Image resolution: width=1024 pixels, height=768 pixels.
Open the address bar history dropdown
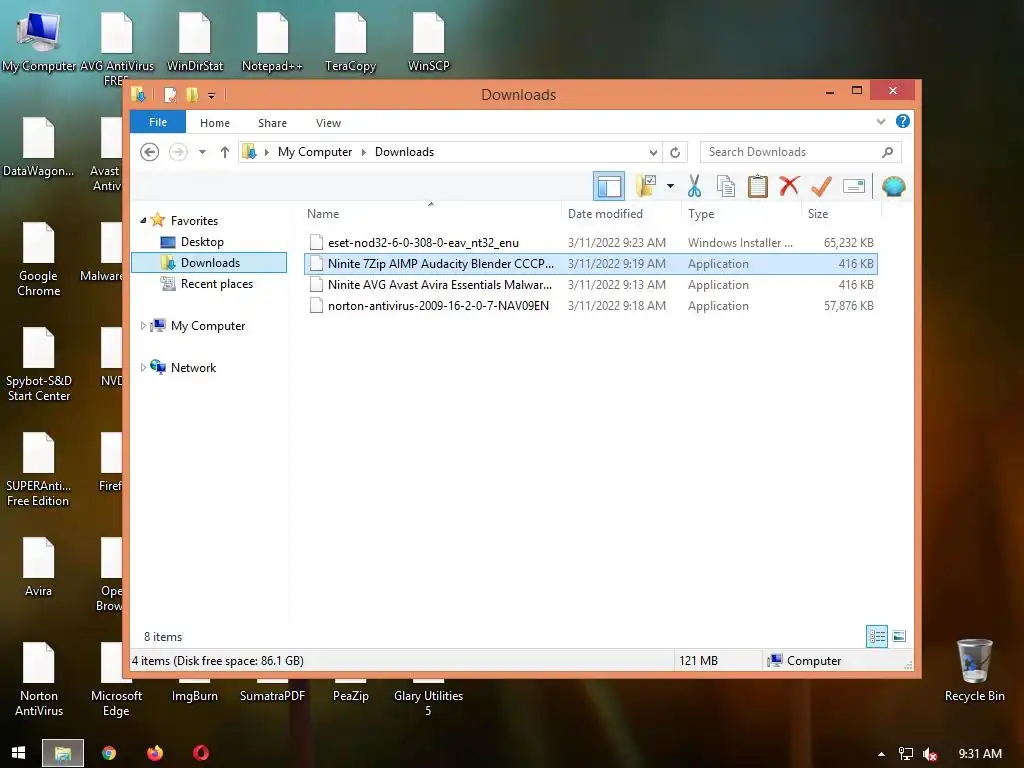pyautogui.click(x=653, y=152)
